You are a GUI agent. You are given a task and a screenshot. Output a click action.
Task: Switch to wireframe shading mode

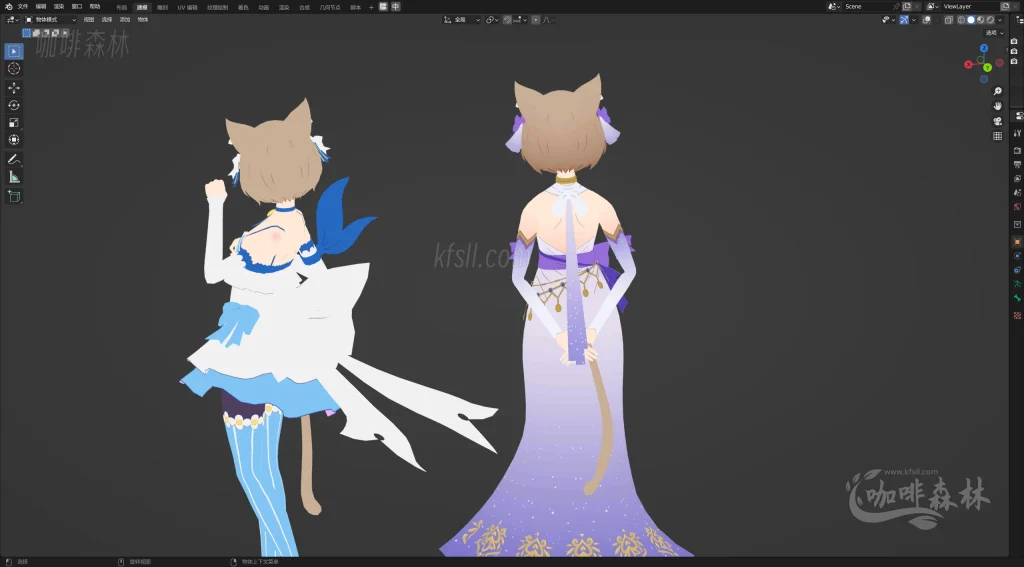tap(961, 20)
